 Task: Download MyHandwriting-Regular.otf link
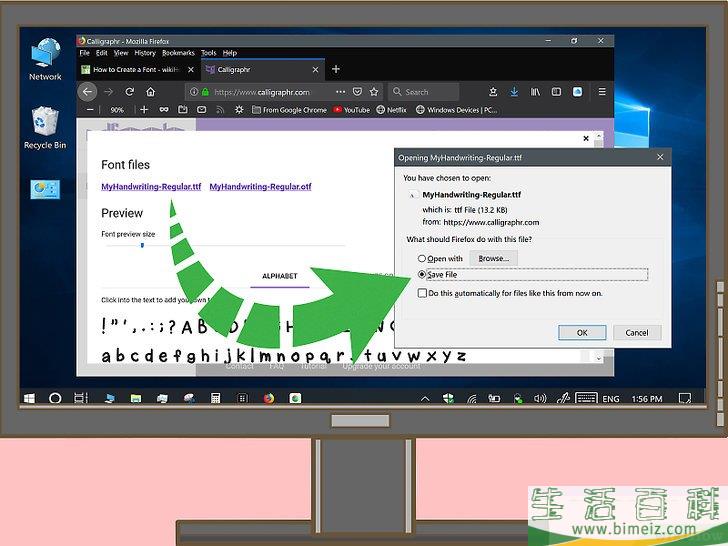click(260, 187)
